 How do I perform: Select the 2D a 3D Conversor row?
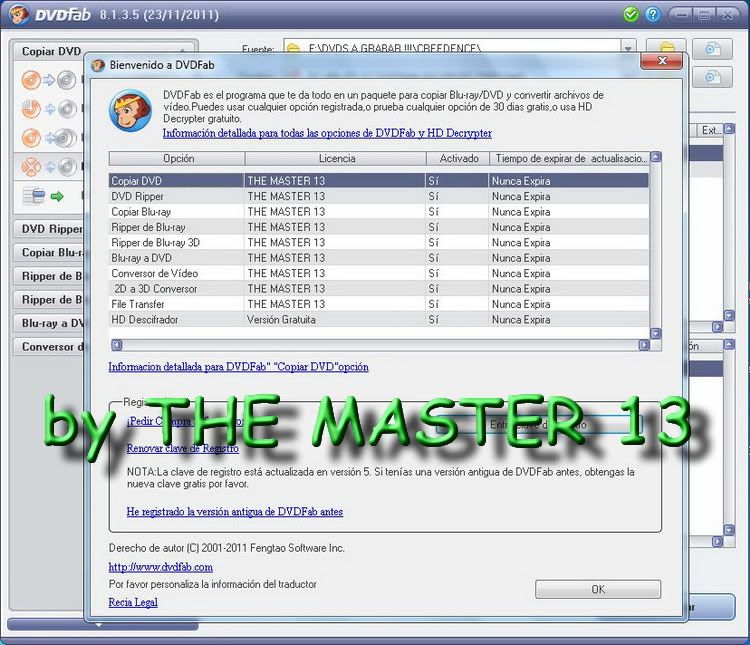point(379,289)
